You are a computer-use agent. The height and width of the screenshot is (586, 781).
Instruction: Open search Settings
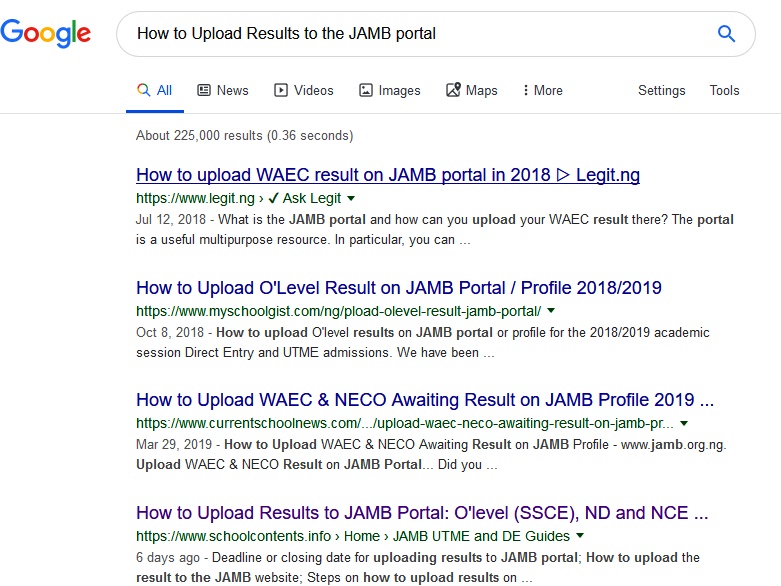[x=661, y=91]
